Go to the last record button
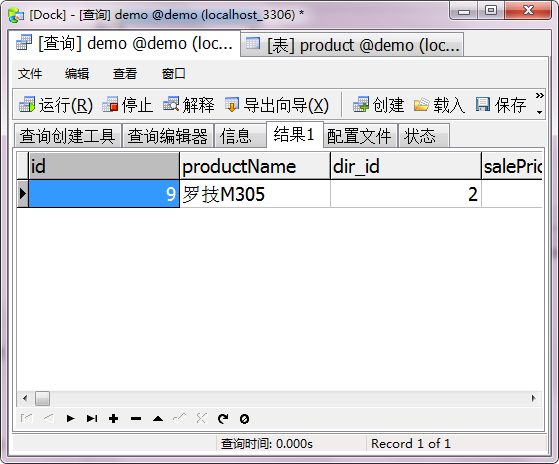The width and height of the screenshot is (559, 464). click(92, 418)
